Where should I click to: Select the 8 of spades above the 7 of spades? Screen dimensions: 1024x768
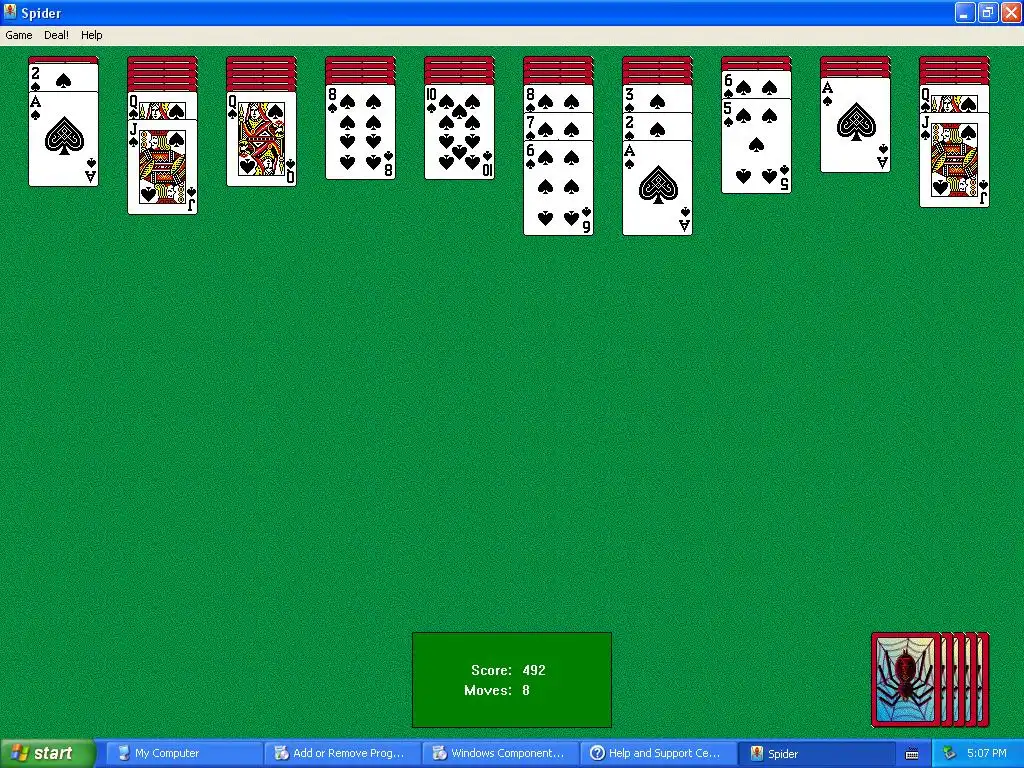coord(558,99)
